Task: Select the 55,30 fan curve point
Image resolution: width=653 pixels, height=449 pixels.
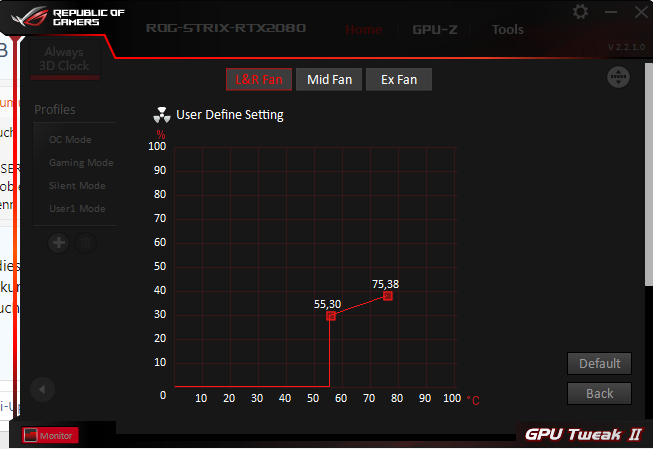Action: point(331,316)
